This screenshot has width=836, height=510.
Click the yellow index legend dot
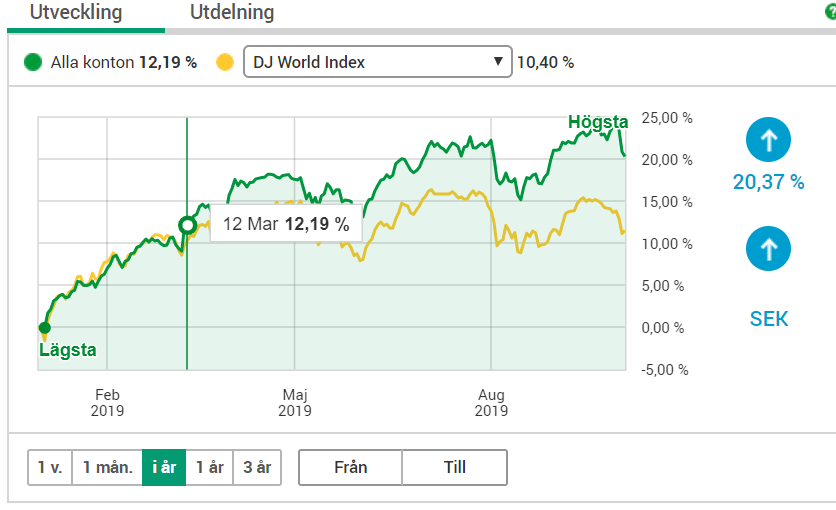point(225,62)
